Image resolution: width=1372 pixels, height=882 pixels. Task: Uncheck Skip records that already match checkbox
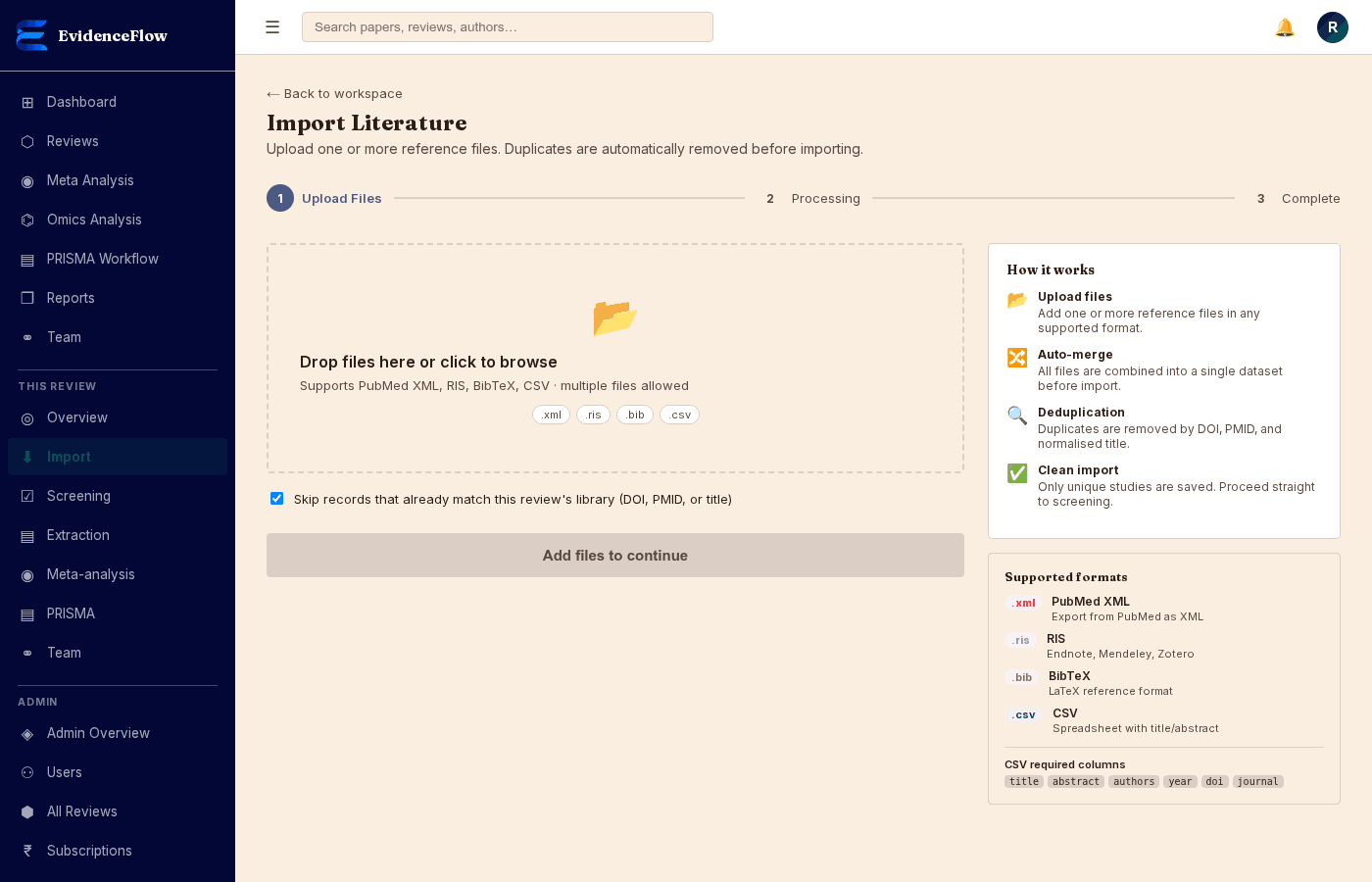coord(277,499)
